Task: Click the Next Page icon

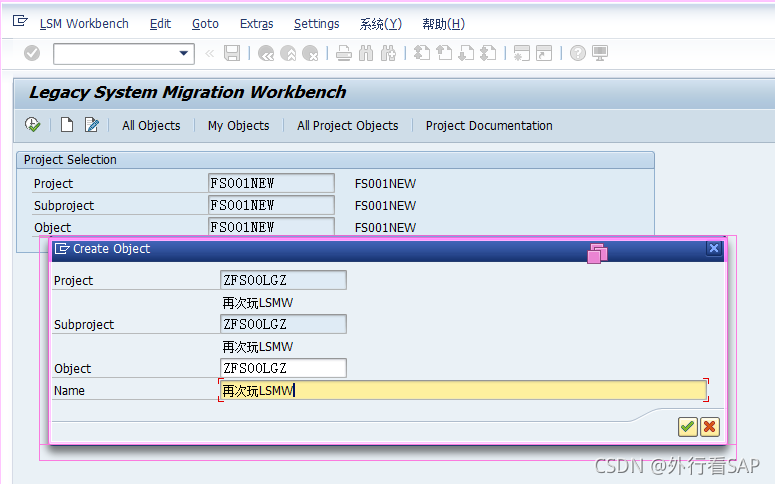Action: pyautogui.click(x=466, y=53)
